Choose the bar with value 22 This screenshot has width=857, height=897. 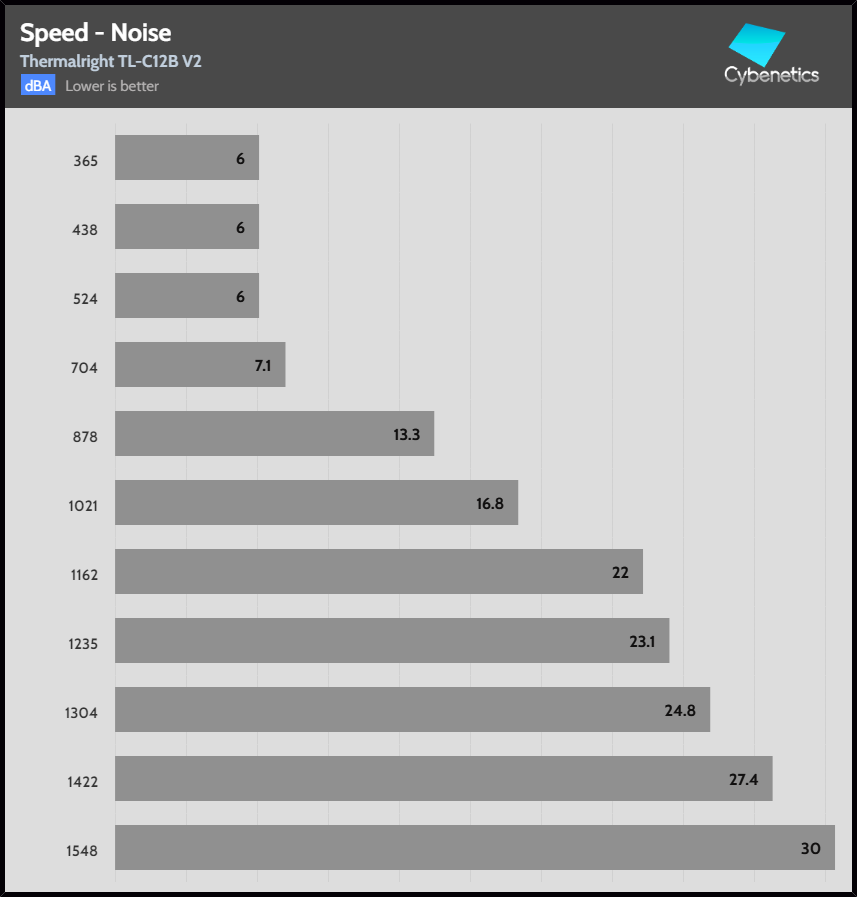(x=378, y=571)
